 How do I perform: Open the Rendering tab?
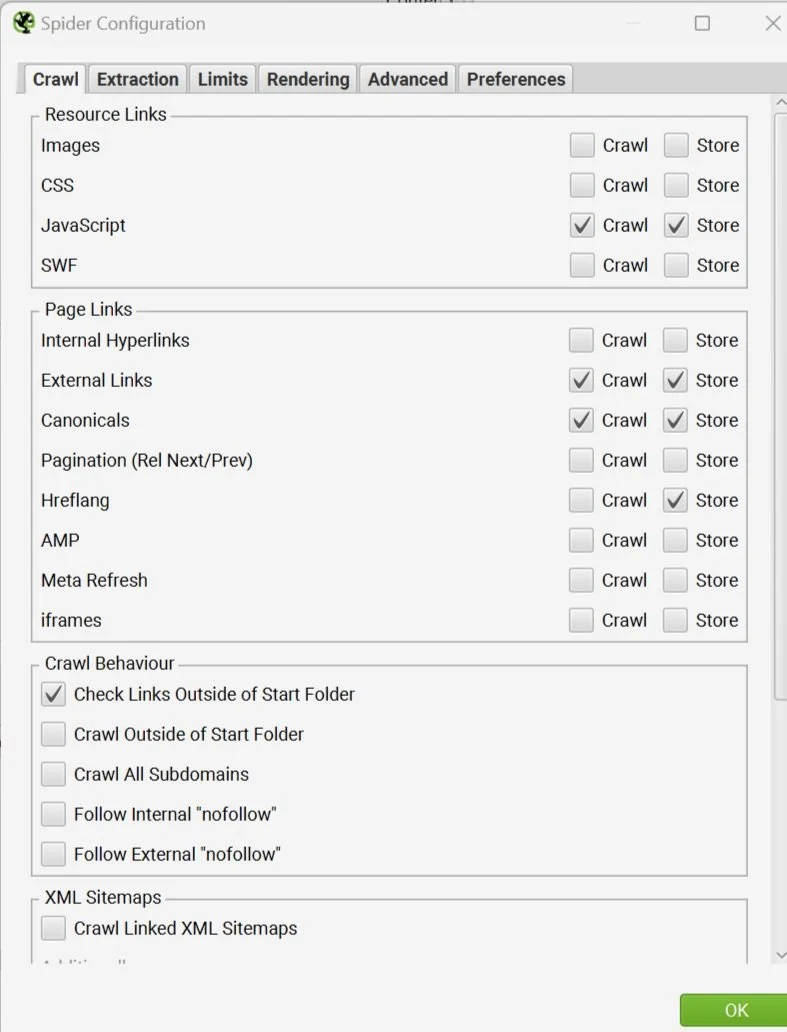tap(308, 80)
